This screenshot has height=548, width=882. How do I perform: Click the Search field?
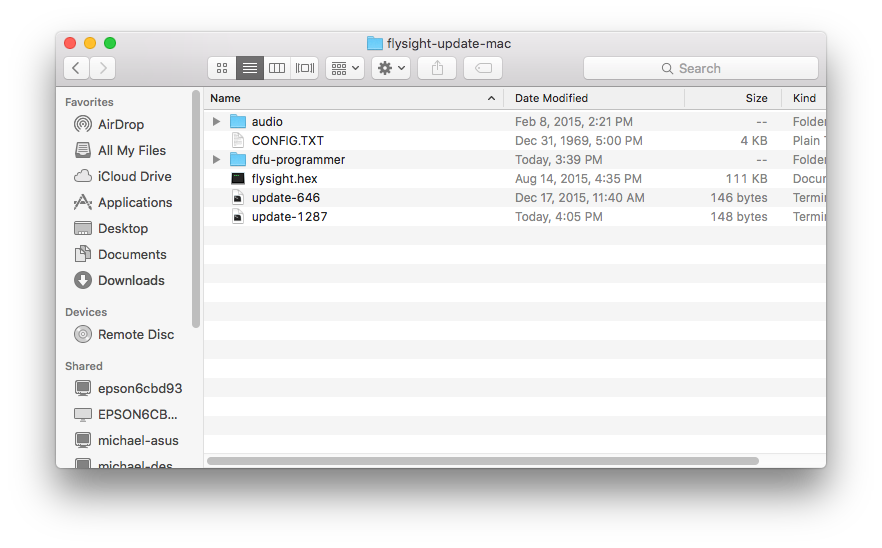click(x=700, y=68)
